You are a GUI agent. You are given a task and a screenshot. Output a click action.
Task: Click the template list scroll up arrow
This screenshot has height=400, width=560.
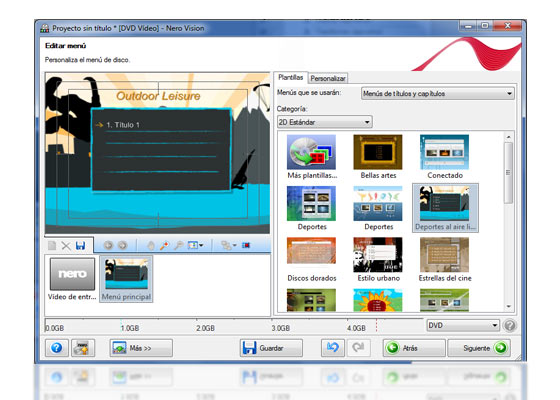tap(509, 137)
